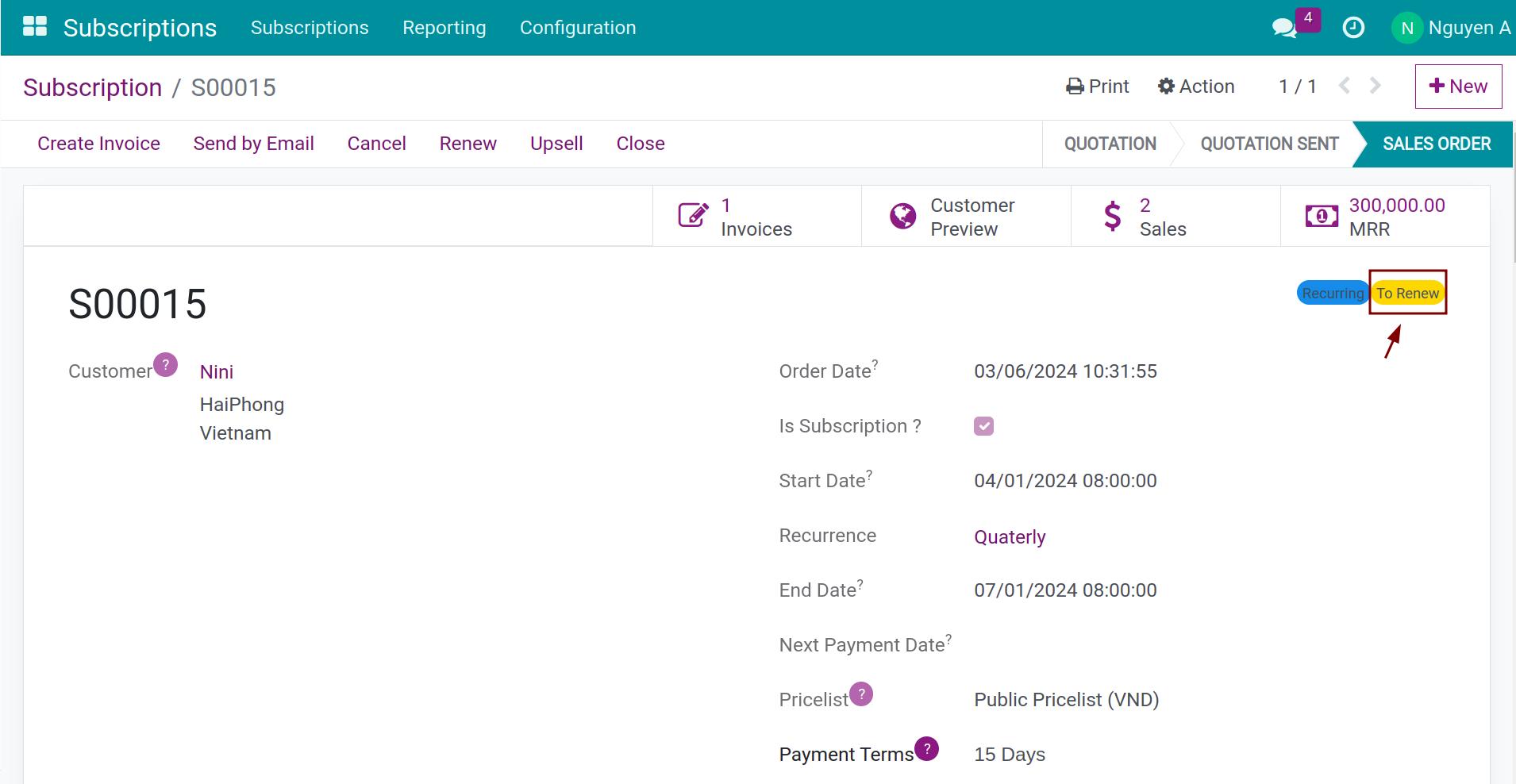Go to next record arrow
The width and height of the screenshot is (1516, 784).
(1376, 86)
